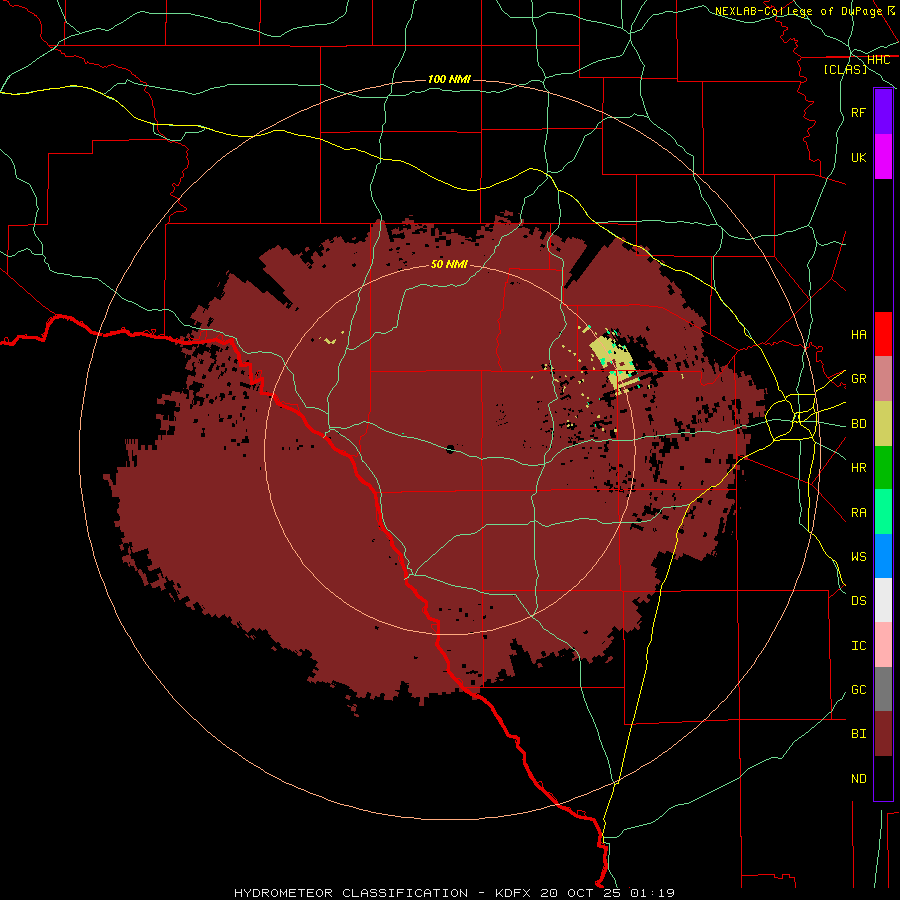Image resolution: width=900 pixels, height=900 pixels.
Task: Click the "DS" legend label
Action: (x=858, y=600)
